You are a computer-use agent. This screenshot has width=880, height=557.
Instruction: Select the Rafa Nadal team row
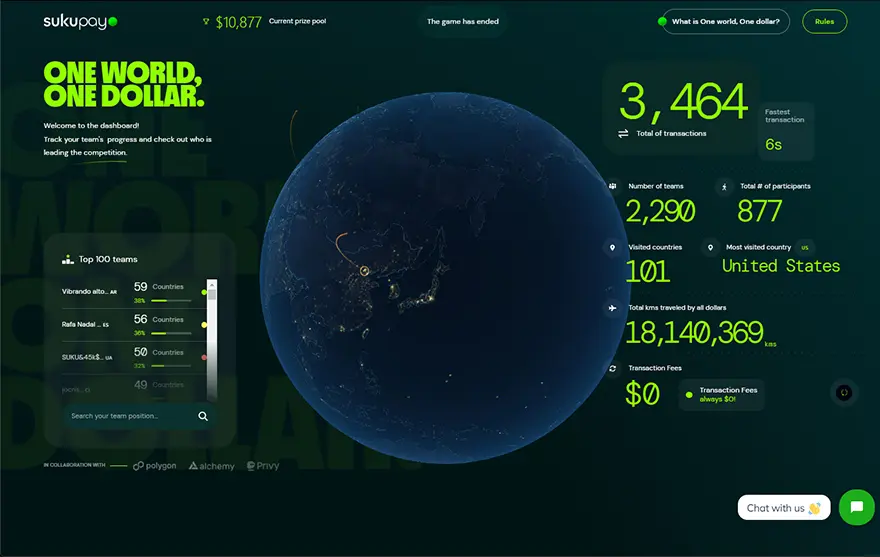(134, 325)
